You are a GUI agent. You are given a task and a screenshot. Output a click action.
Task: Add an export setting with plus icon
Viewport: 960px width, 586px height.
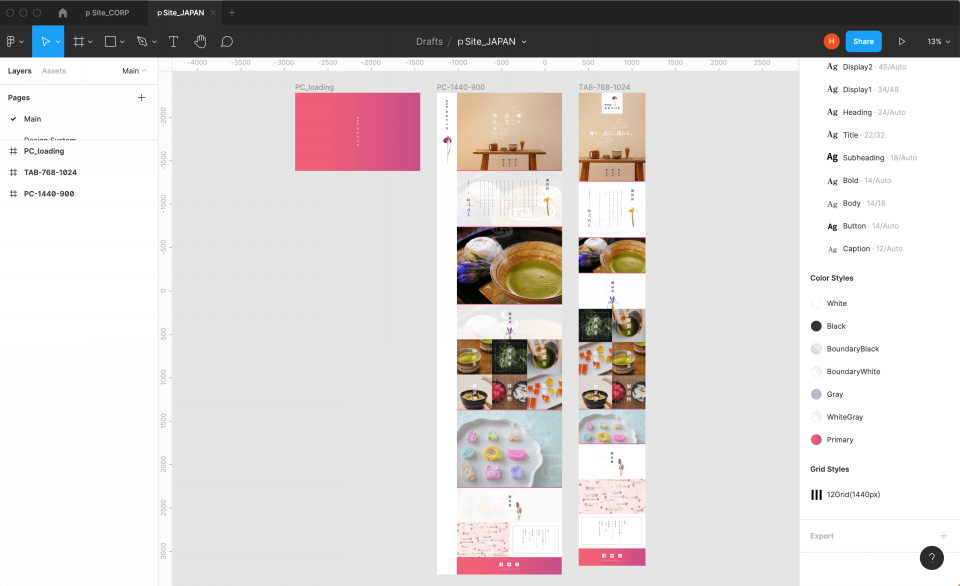[x=943, y=536]
